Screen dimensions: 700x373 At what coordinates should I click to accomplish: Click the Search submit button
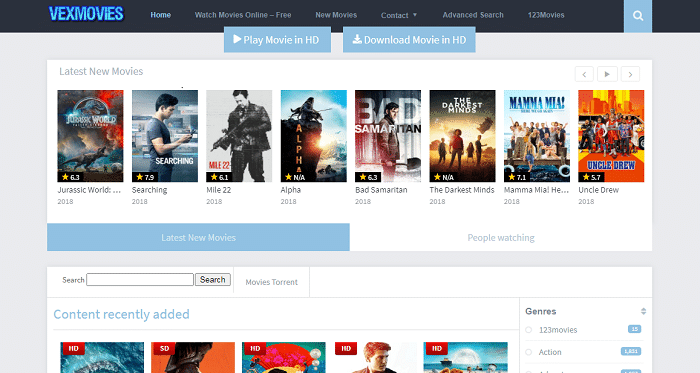pyautogui.click(x=213, y=280)
